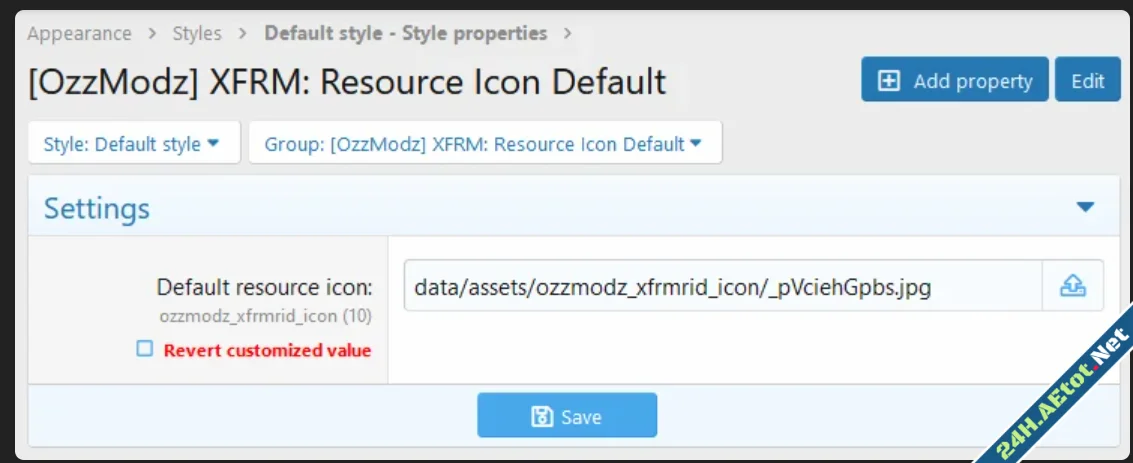Tick the Revert customized value checkbox

145,349
